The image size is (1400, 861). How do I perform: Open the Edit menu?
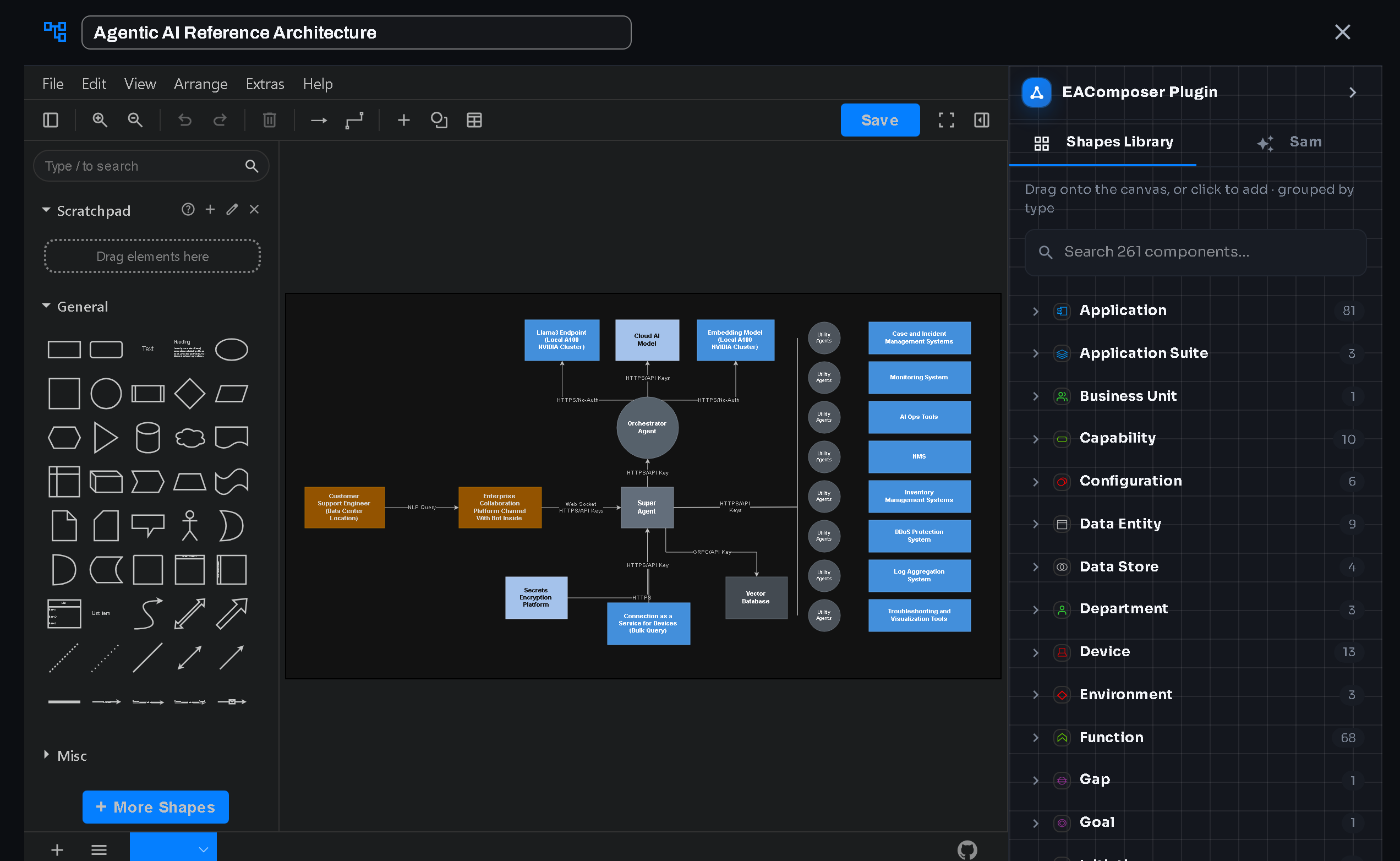94,84
